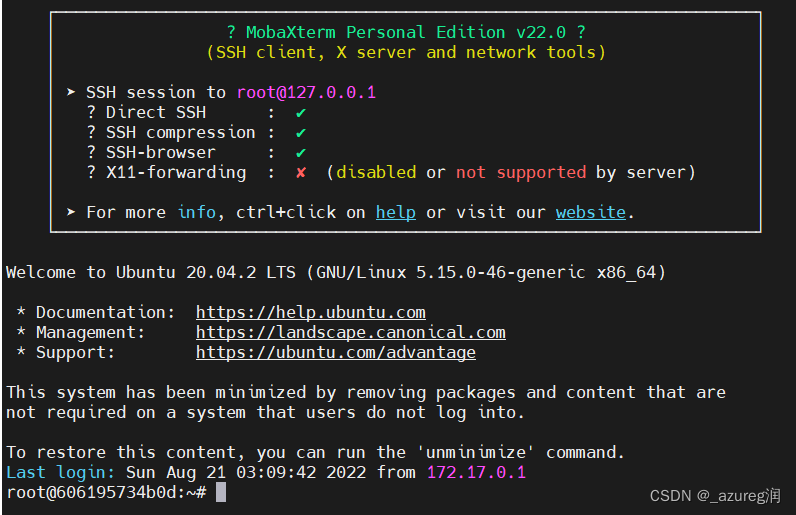Viewport: 796px width, 515px height.
Task: Visit the MobaXterm website link
Action: tap(590, 212)
